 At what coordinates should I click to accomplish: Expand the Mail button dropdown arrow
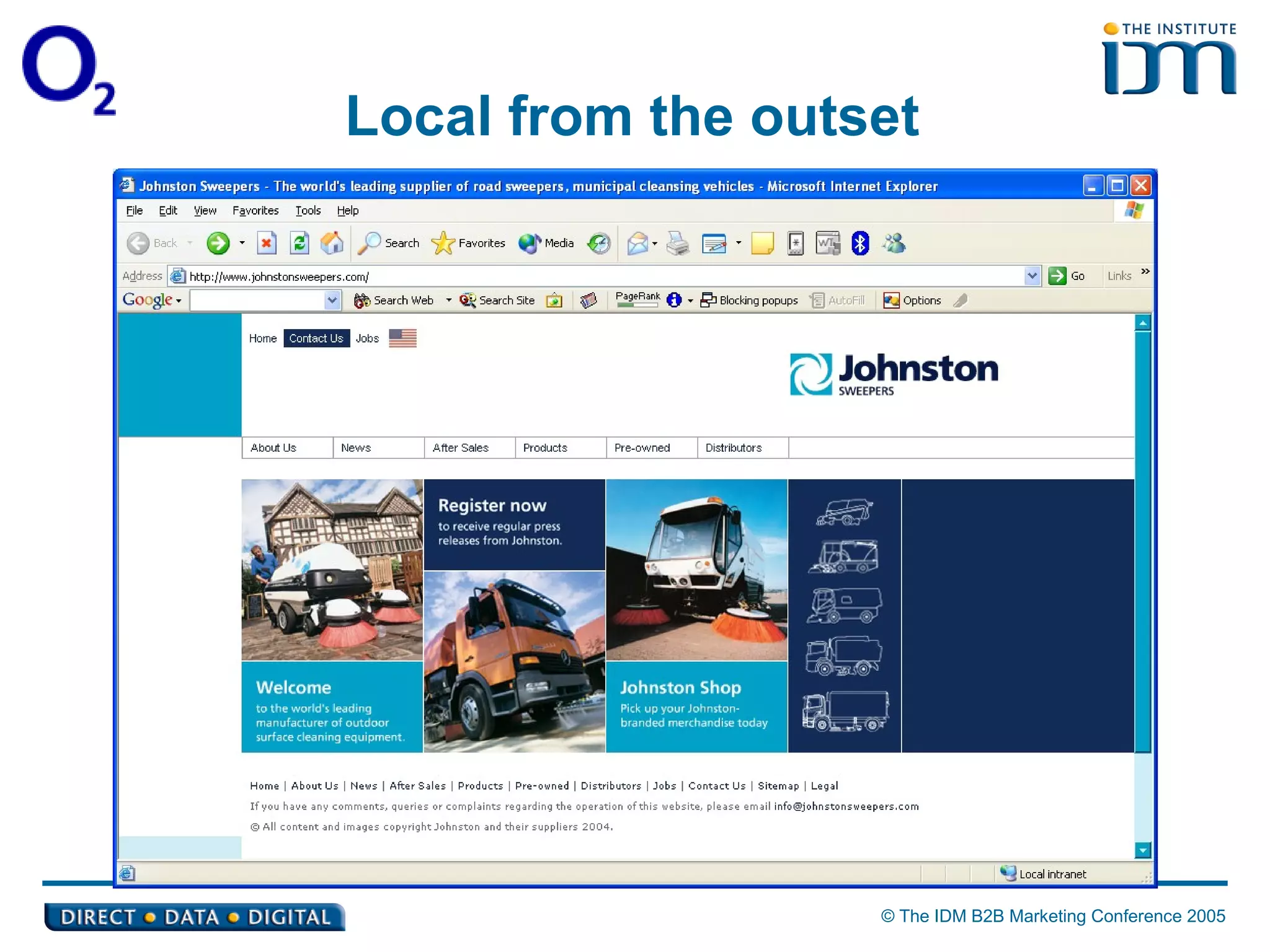[655, 244]
